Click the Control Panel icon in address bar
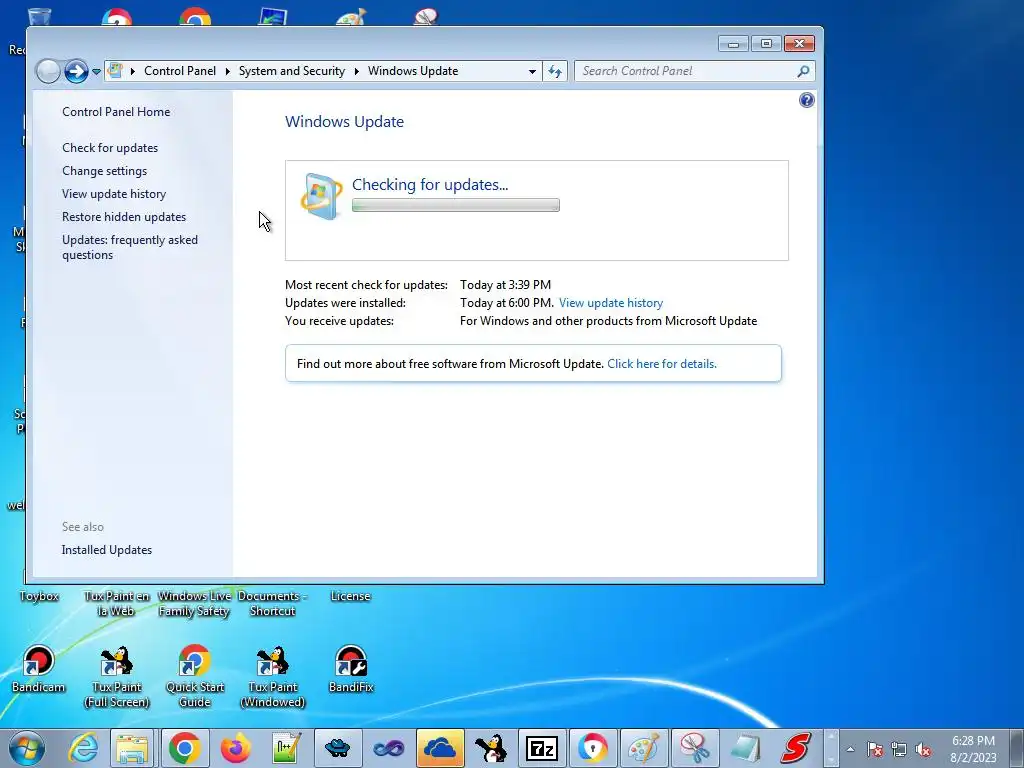 coord(115,71)
